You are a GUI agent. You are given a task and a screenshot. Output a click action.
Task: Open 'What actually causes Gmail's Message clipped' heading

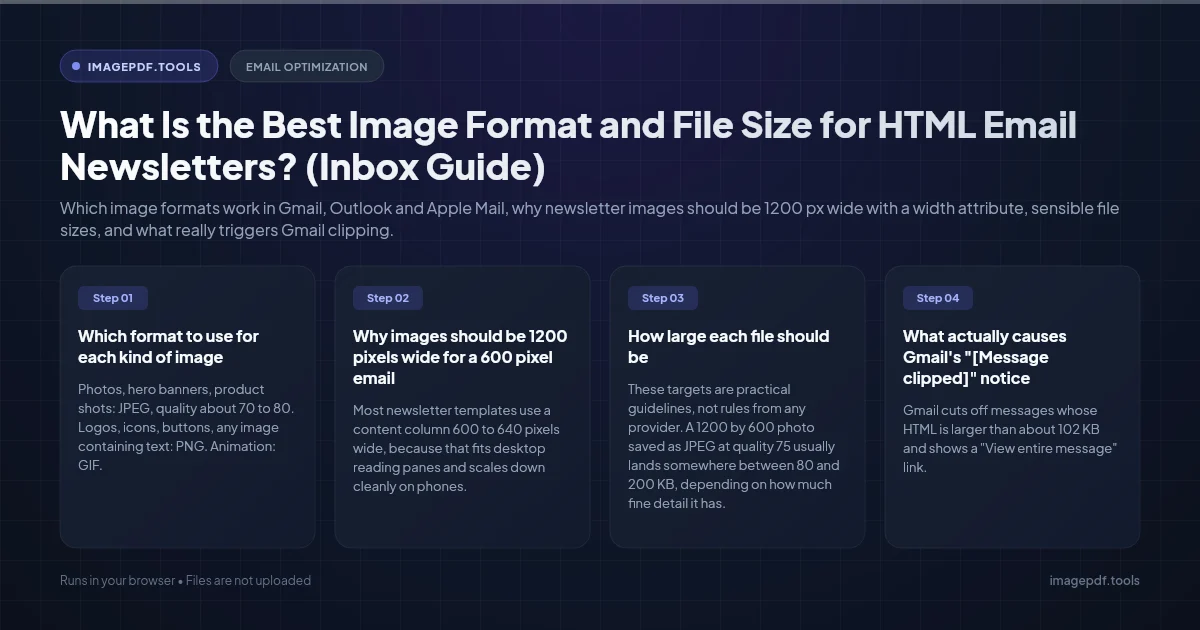(x=985, y=357)
